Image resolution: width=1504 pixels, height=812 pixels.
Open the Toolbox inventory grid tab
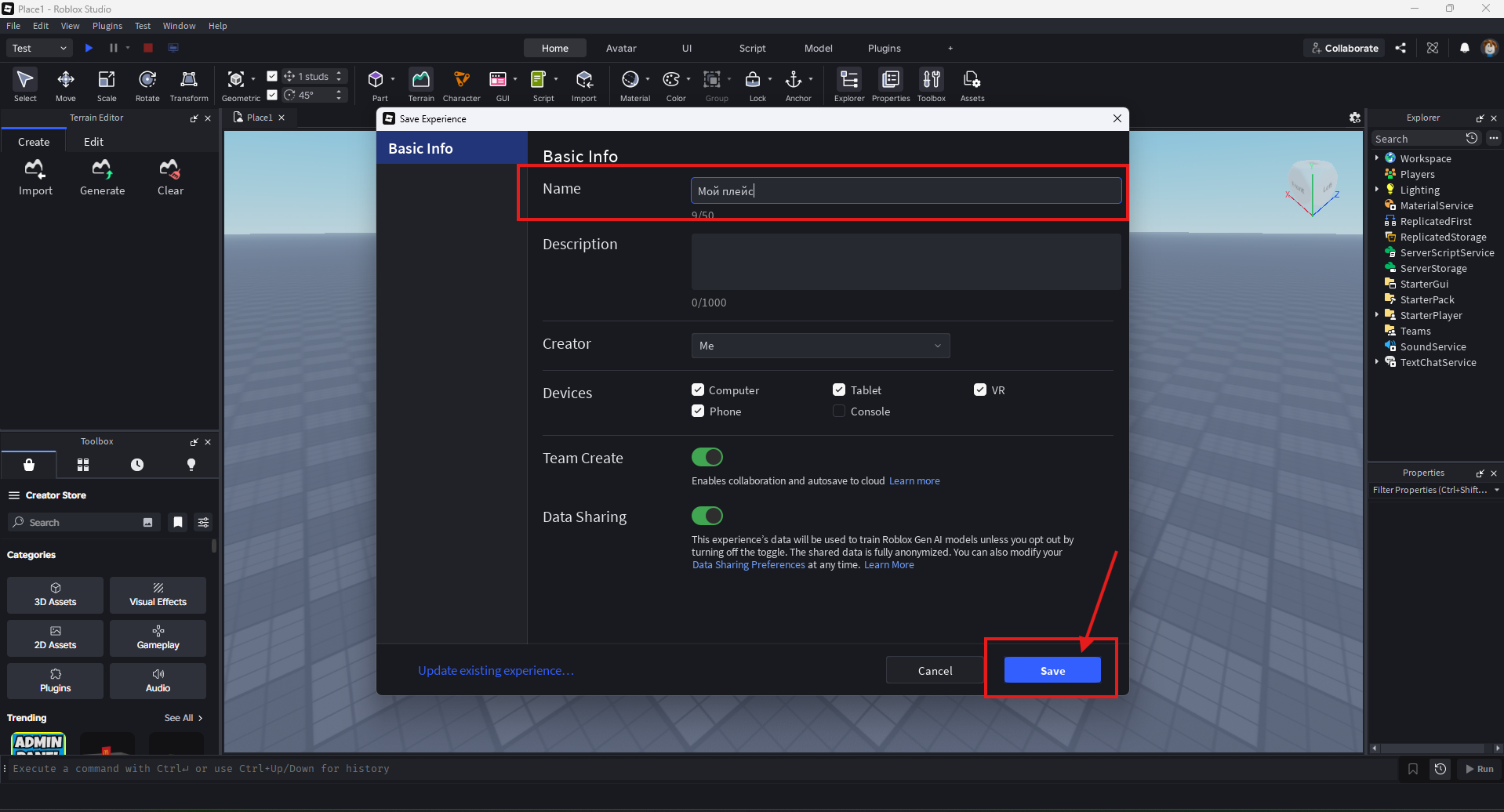pos(83,465)
